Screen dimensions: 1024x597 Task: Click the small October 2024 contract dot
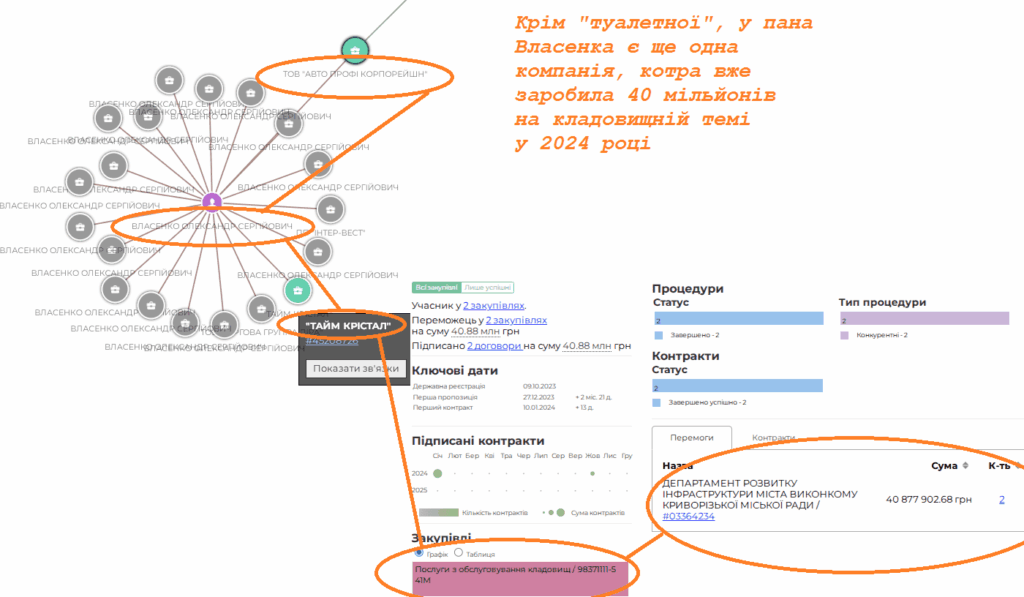593,473
